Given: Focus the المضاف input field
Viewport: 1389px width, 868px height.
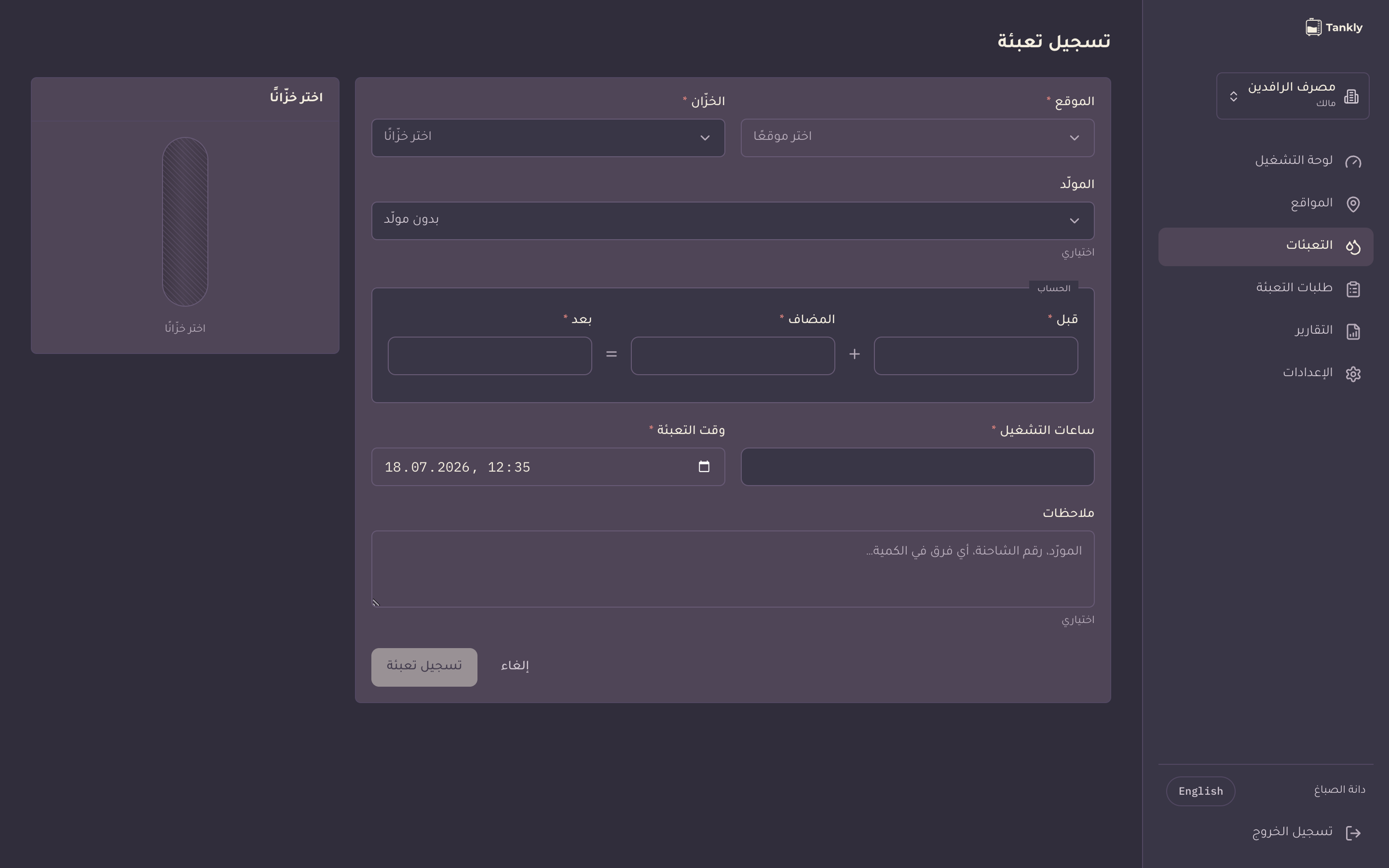Looking at the screenshot, I should 733,356.
